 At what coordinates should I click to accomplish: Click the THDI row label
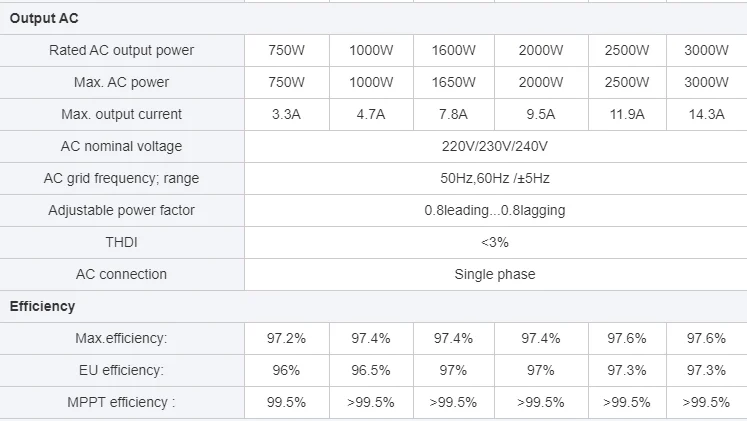click(x=121, y=242)
